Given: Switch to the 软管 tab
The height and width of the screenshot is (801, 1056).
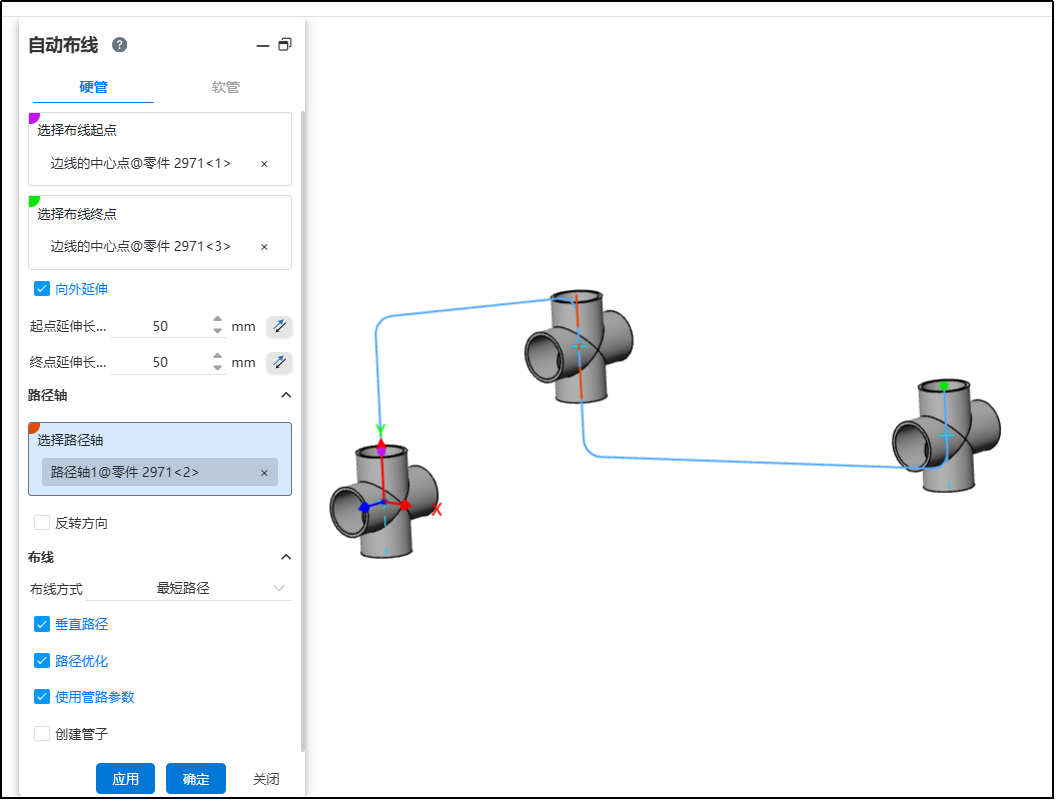Looking at the screenshot, I should (x=226, y=87).
